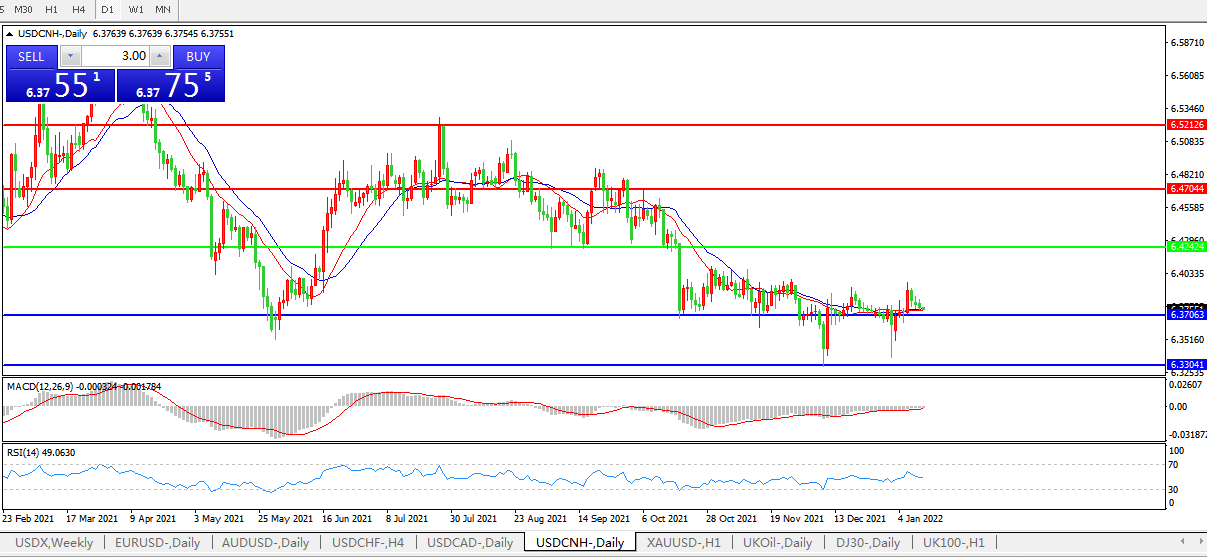This screenshot has height=558, width=1207.
Task: Switch to XAUUSD-,H1 chart tab
Action: click(684, 543)
